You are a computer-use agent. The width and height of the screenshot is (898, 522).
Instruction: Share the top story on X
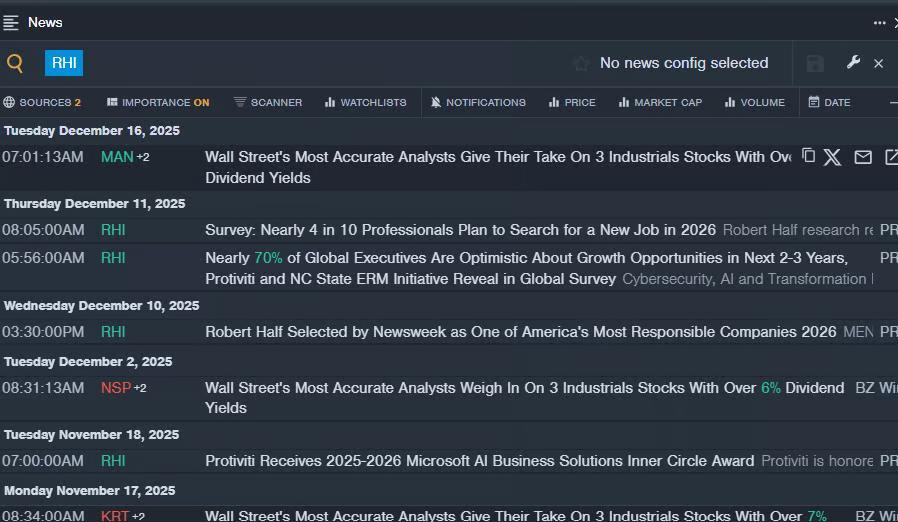point(832,157)
